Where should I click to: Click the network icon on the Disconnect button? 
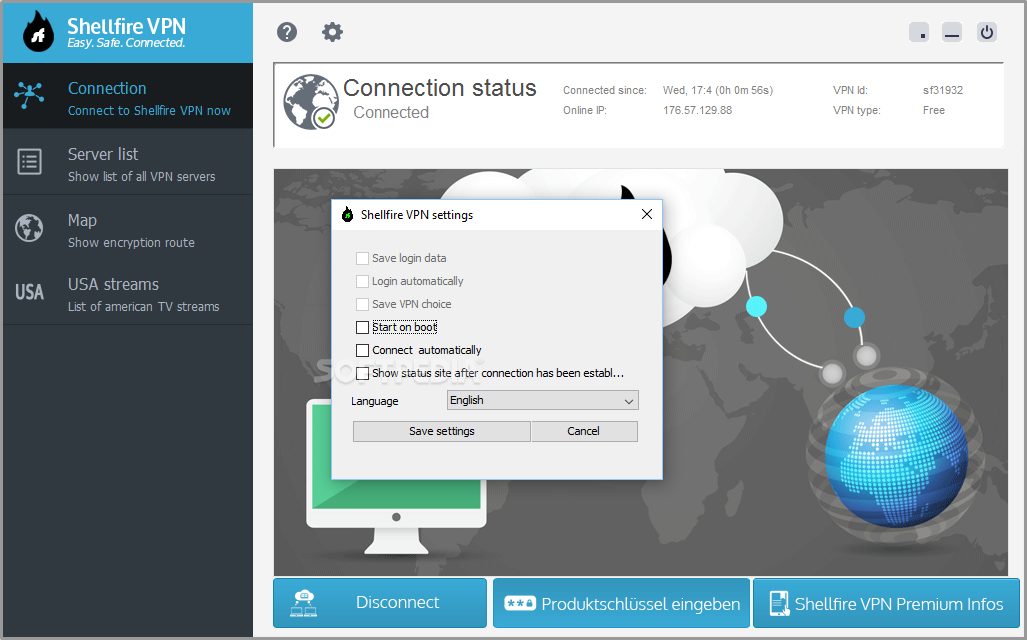tap(303, 603)
